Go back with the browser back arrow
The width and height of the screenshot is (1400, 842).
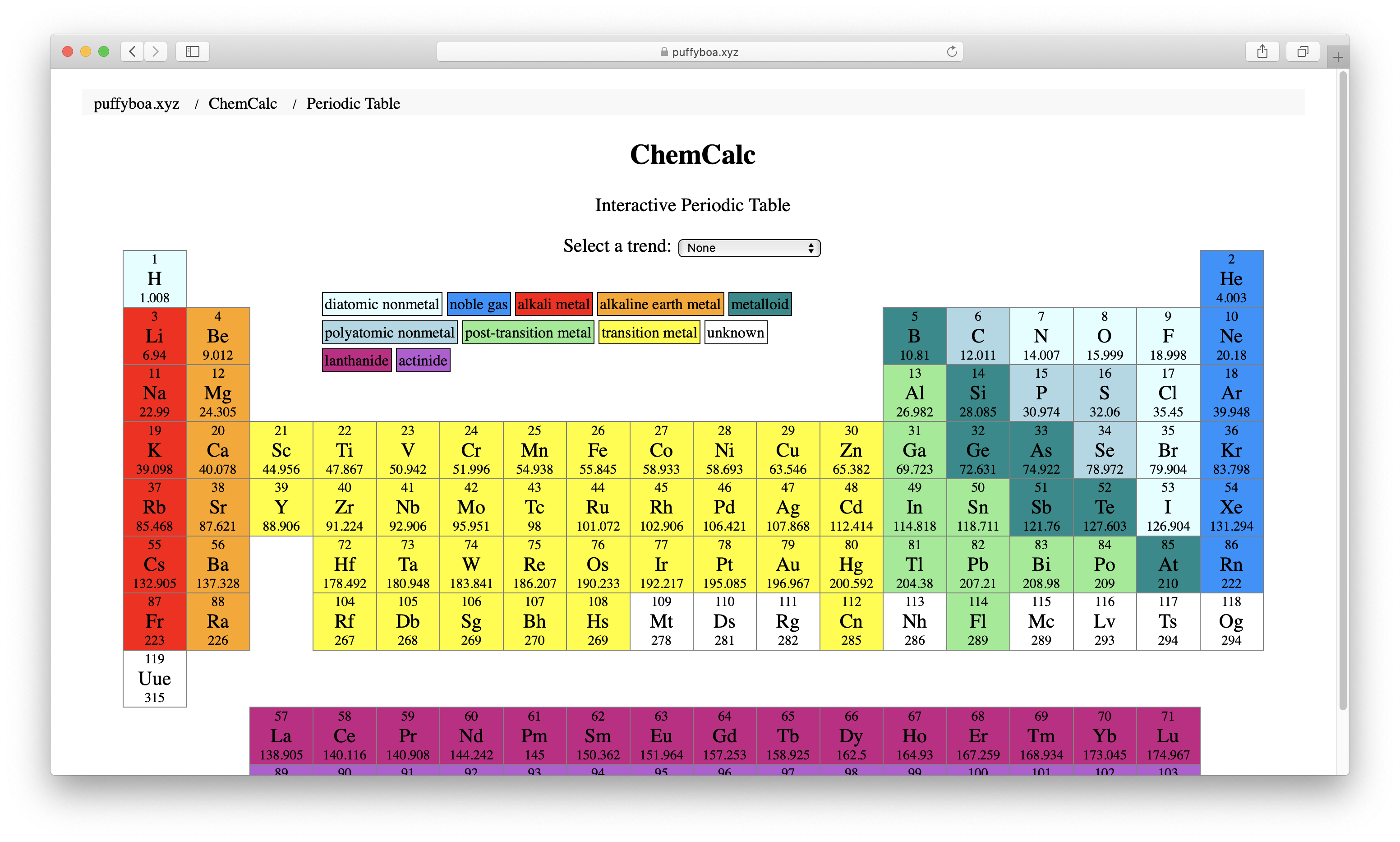coord(132,51)
